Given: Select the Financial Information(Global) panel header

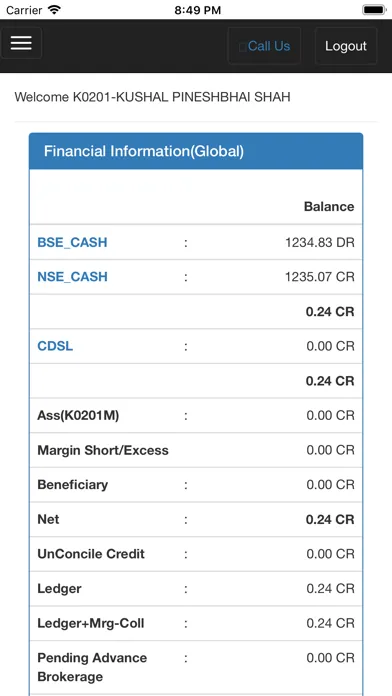Looking at the screenshot, I should coord(196,151).
